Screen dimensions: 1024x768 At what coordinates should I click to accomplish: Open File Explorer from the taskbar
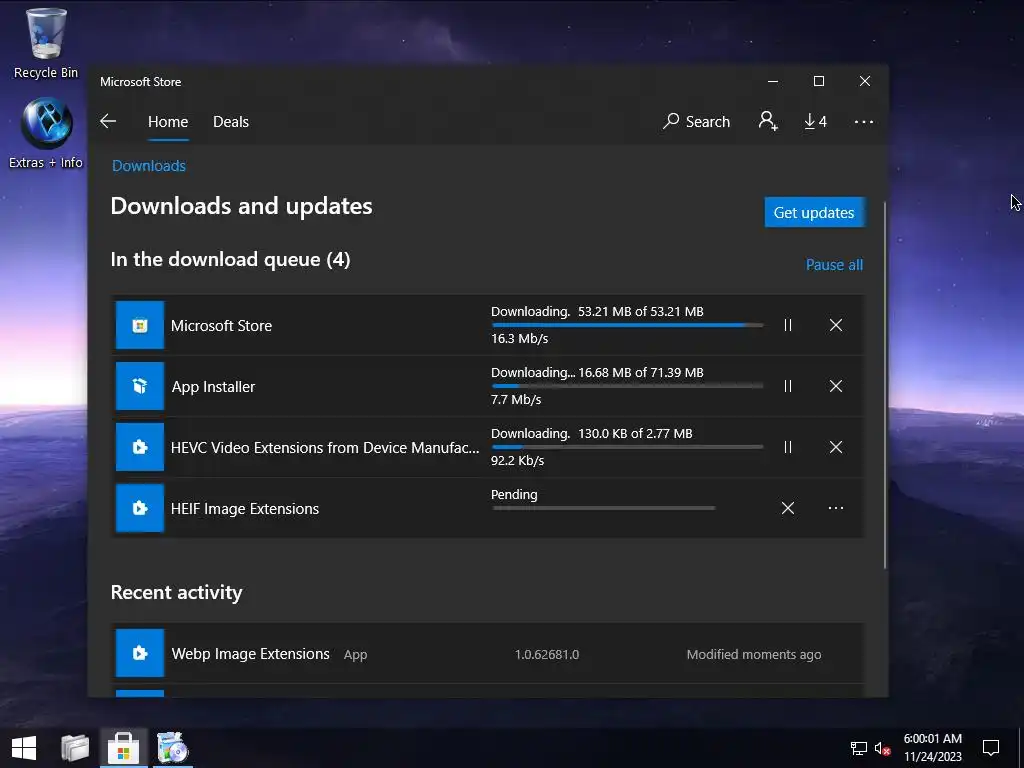tap(74, 748)
